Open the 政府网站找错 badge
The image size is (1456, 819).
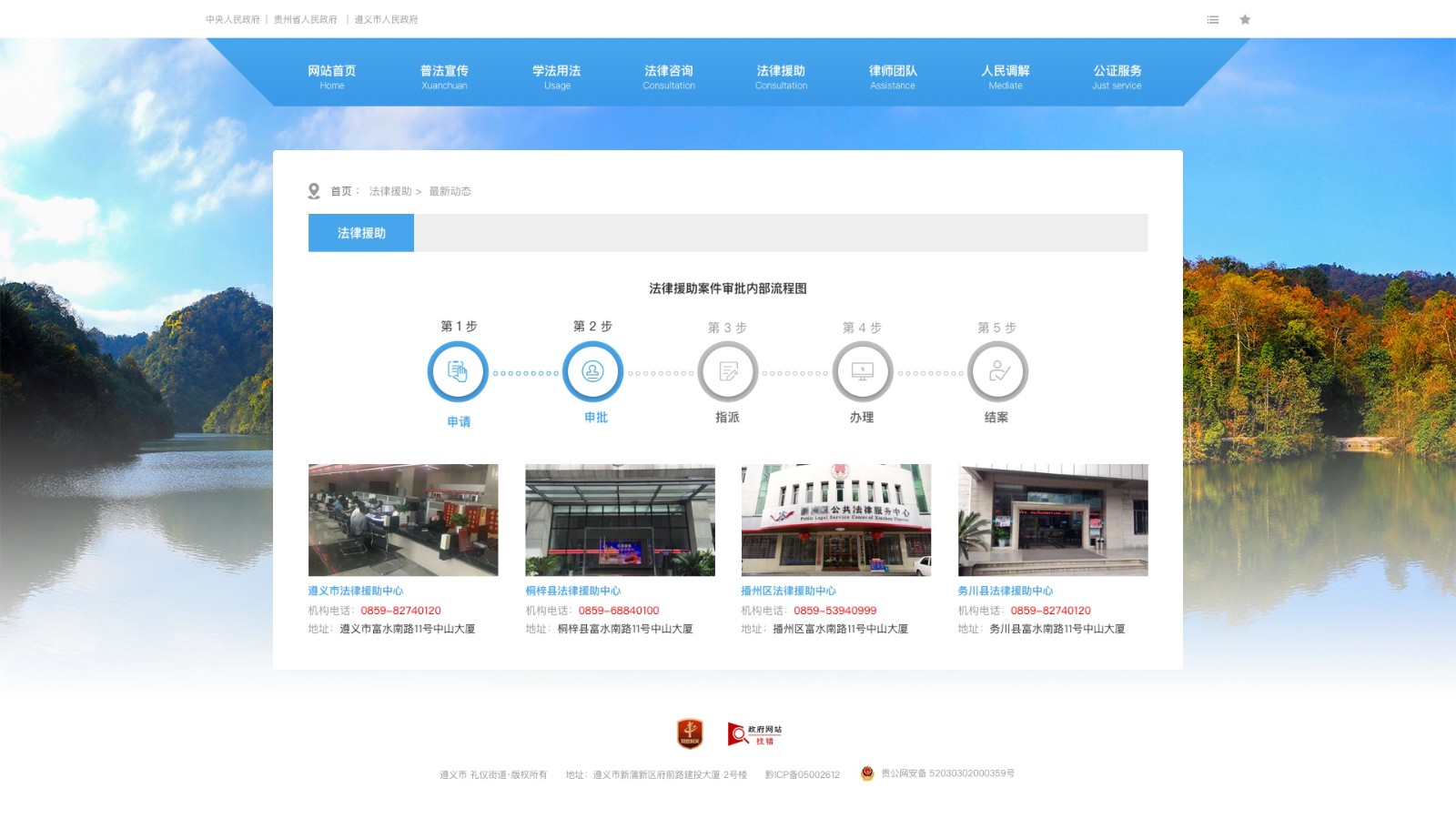[754, 734]
